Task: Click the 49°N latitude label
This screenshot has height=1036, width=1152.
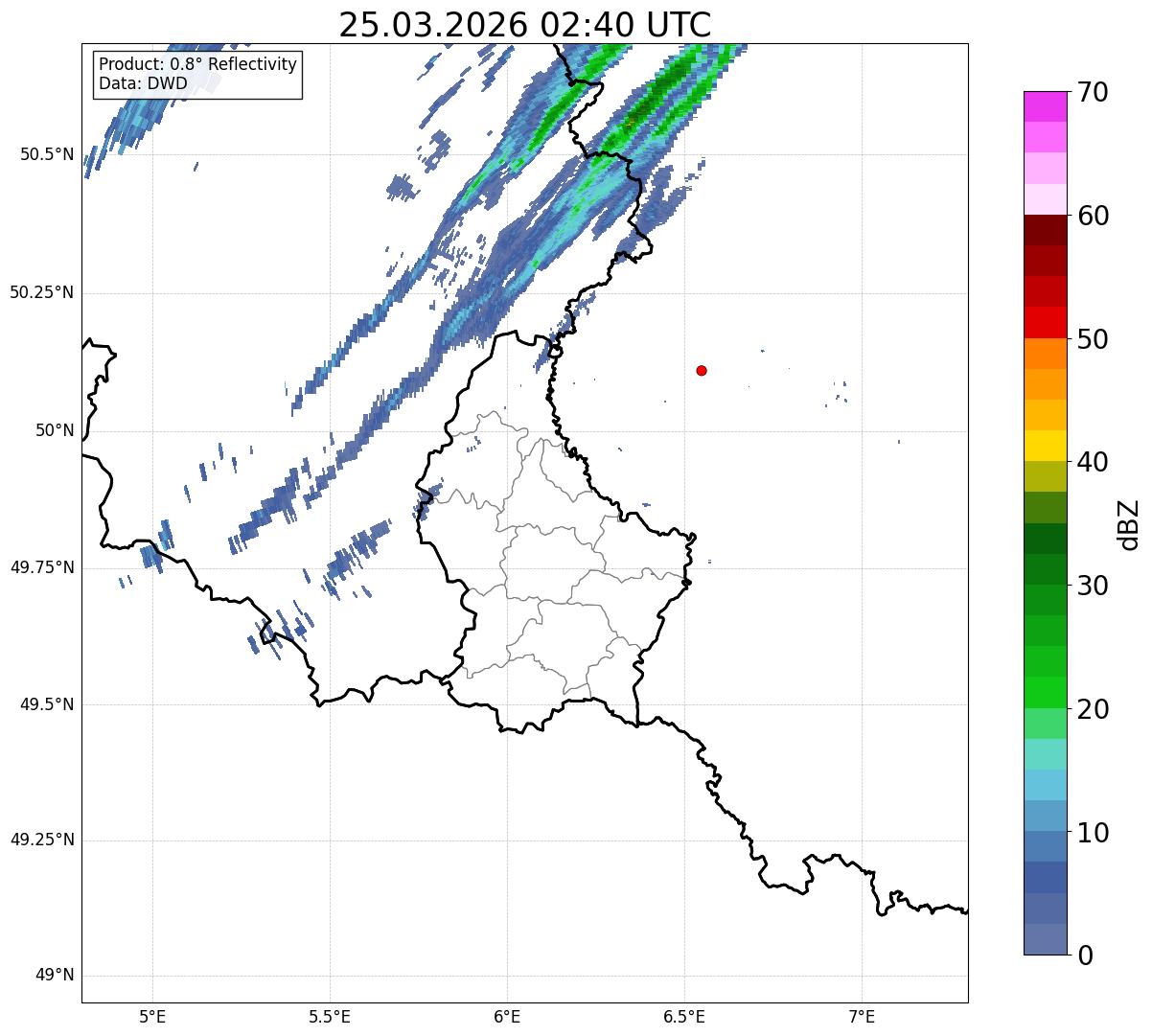Action: (55, 976)
